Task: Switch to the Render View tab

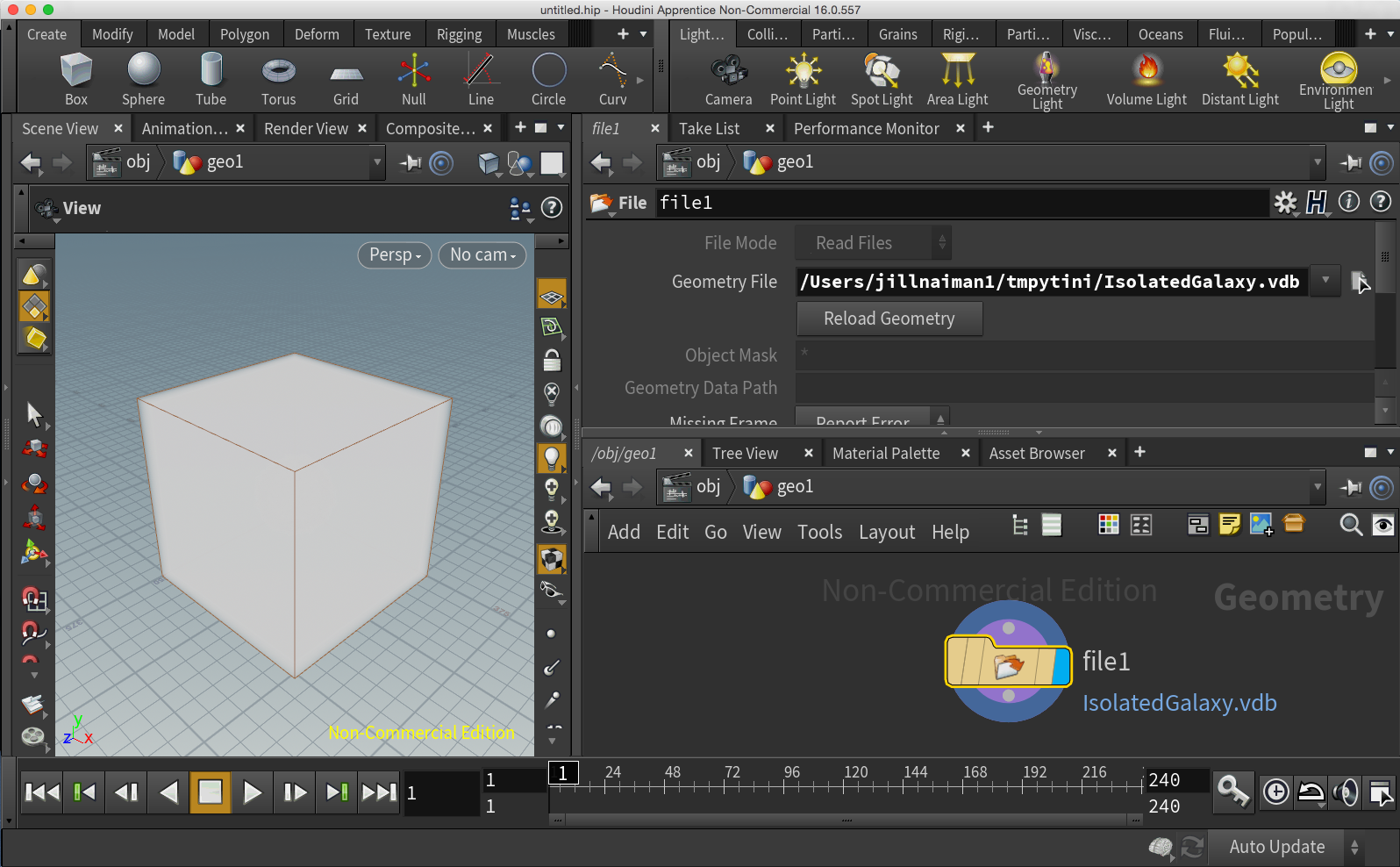Action: (x=306, y=129)
